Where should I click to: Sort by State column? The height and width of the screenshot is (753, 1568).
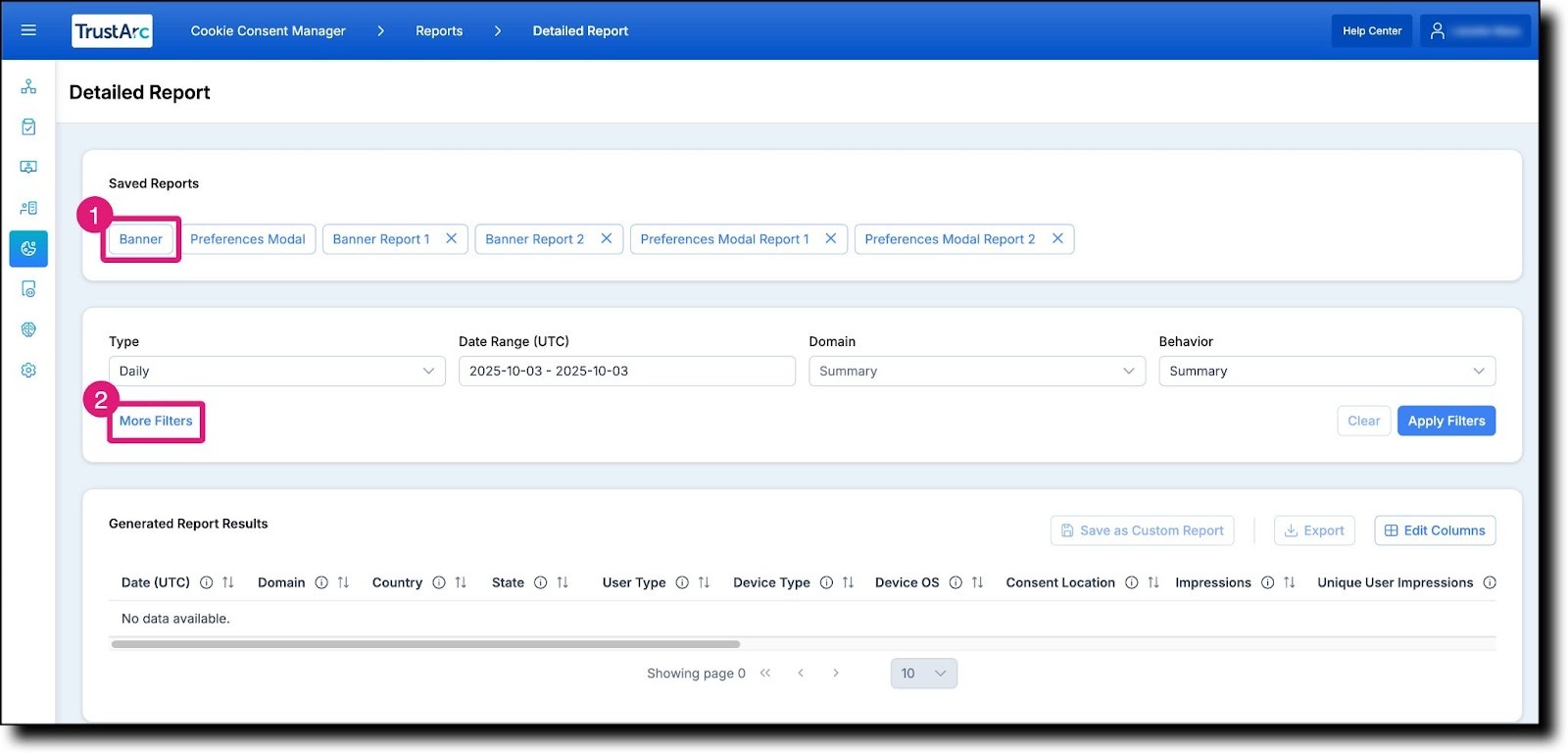[x=563, y=582]
